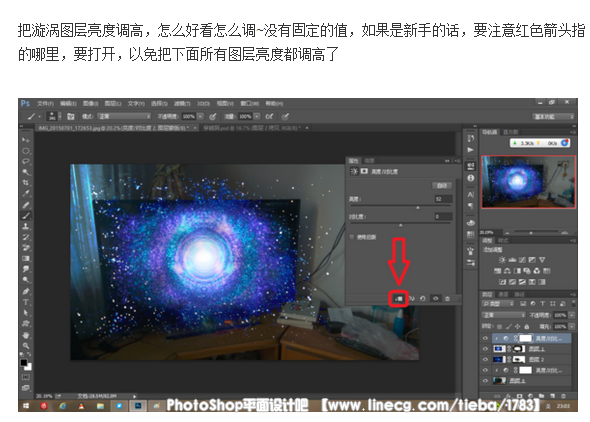Open the layer opacity dropdown arrow
The width and height of the screenshot is (590, 422).
(572, 315)
